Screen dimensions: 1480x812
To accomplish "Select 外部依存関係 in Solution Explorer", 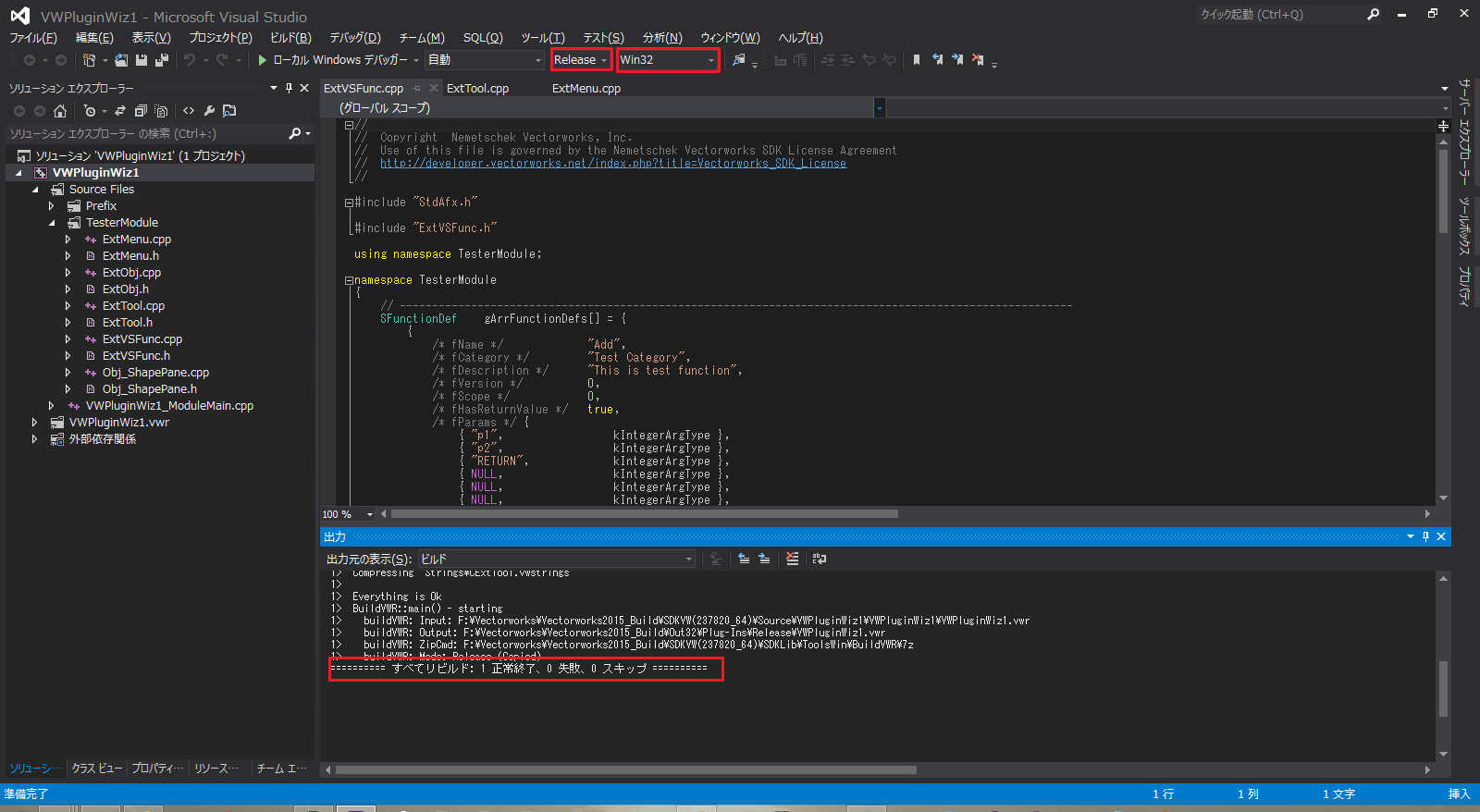I will pyautogui.click(x=103, y=439).
